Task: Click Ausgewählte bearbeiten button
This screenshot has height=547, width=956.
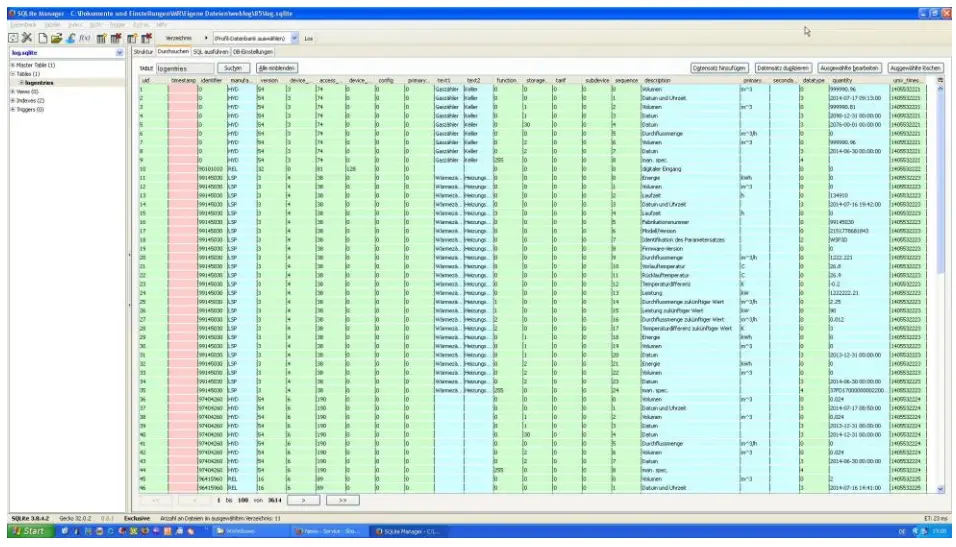Action: (849, 68)
